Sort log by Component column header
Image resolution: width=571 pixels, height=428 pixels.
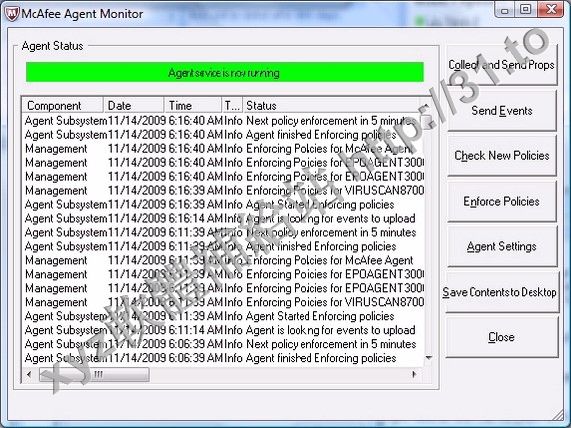point(63,106)
